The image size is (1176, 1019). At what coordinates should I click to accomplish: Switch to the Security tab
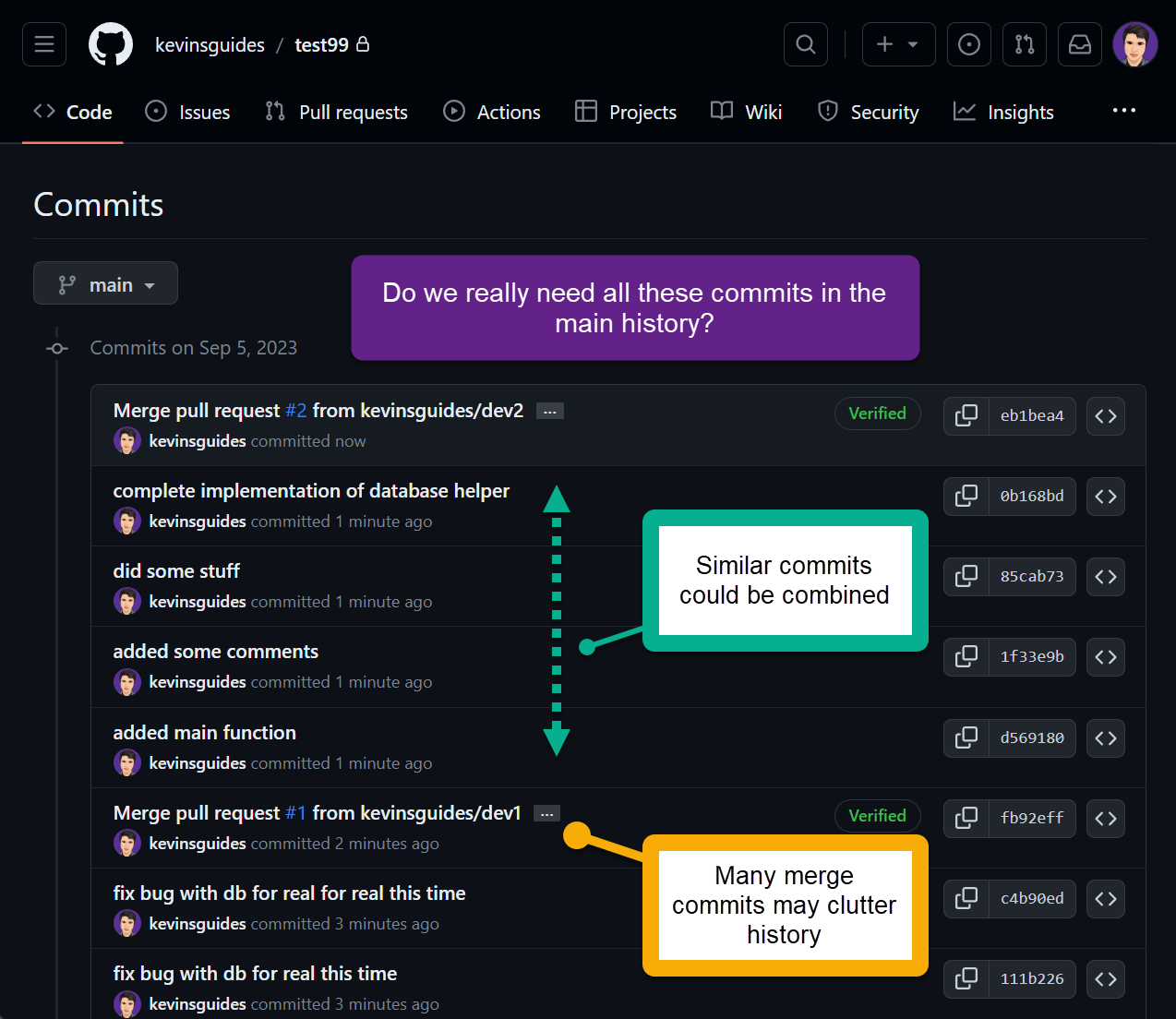(x=869, y=112)
